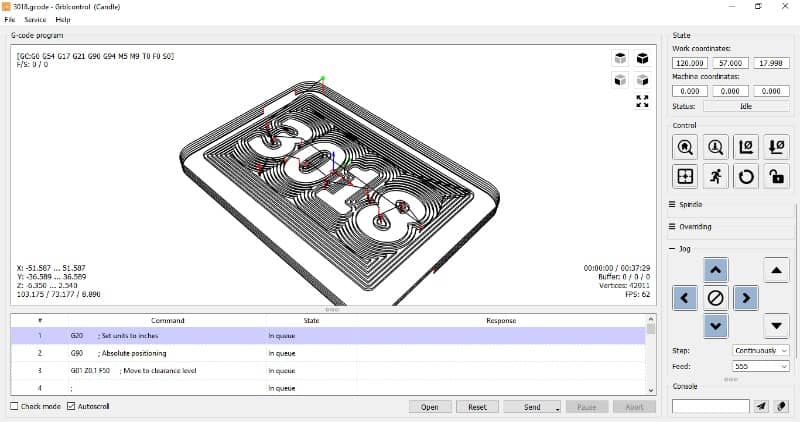Click the Safe position running-man icon
Image resolution: width=800 pixels, height=422 pixels.
coord(715,177)
